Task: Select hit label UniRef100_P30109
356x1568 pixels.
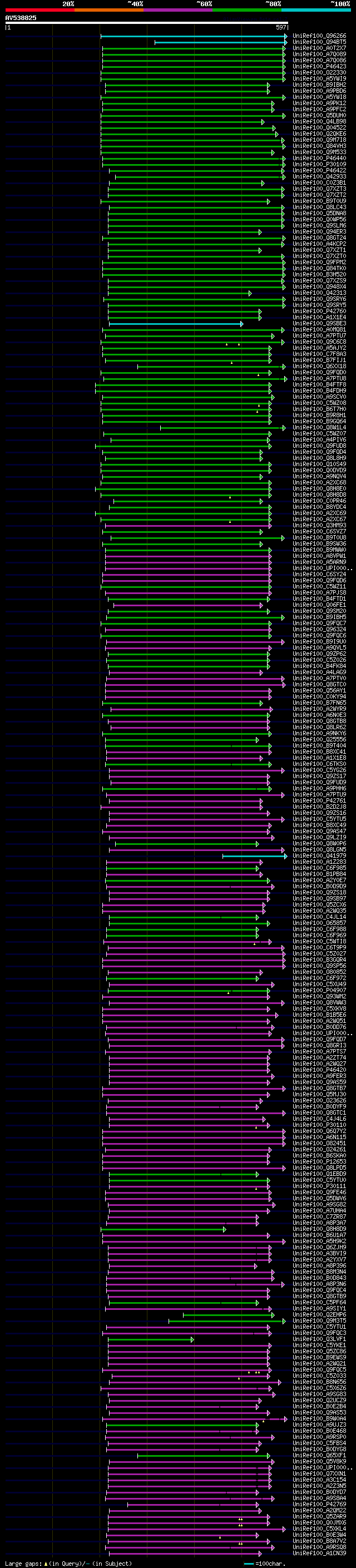Action: (319, 164)
